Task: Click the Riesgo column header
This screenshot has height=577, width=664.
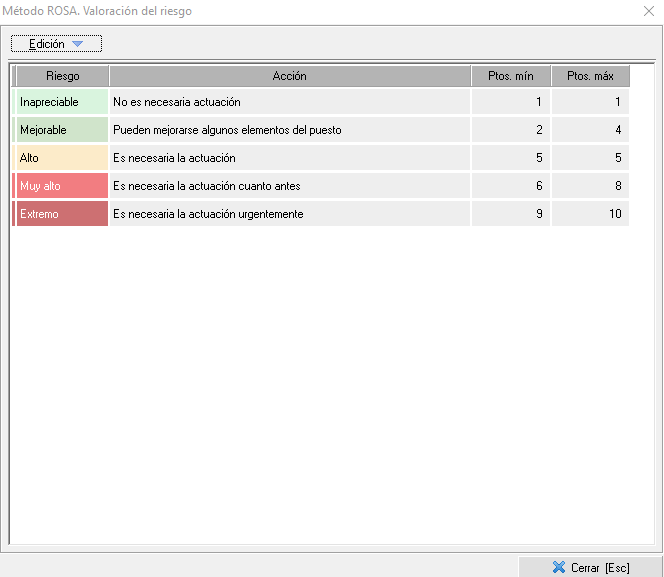Action: click(x=62, y=76)
